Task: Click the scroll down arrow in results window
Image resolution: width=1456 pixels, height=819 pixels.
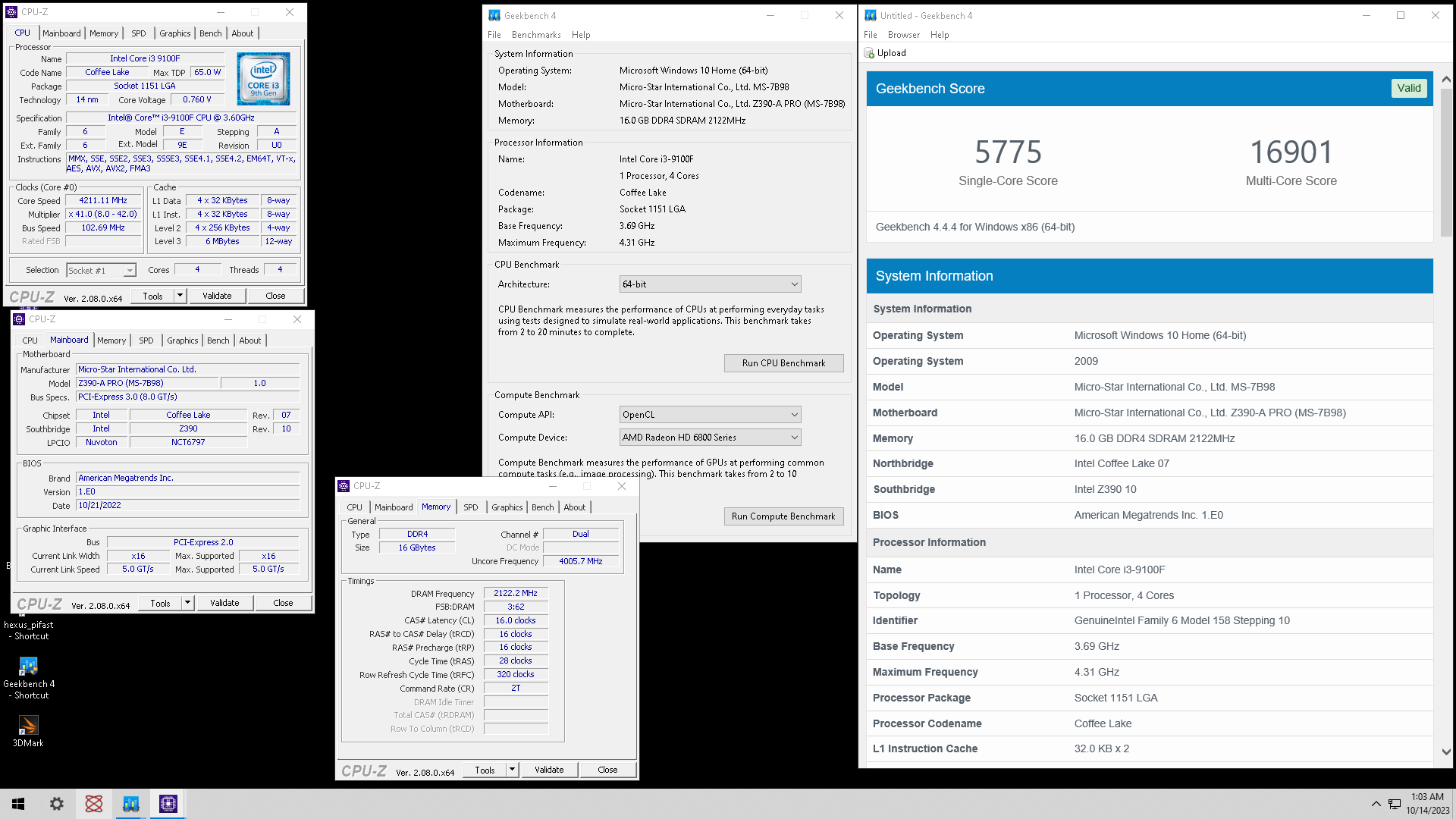Action: (x=1445, y=752)
